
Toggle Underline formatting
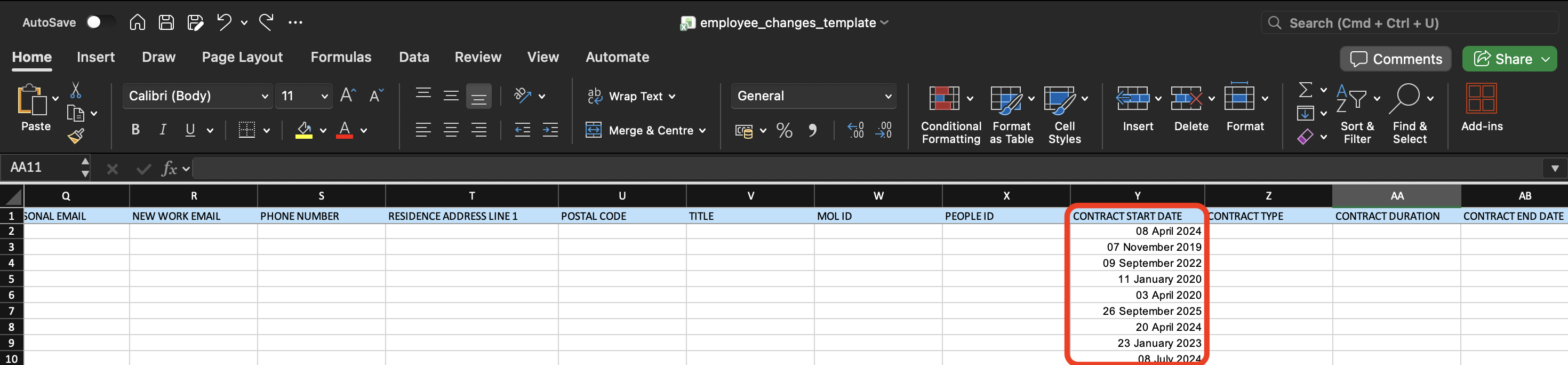click(190, 130)
